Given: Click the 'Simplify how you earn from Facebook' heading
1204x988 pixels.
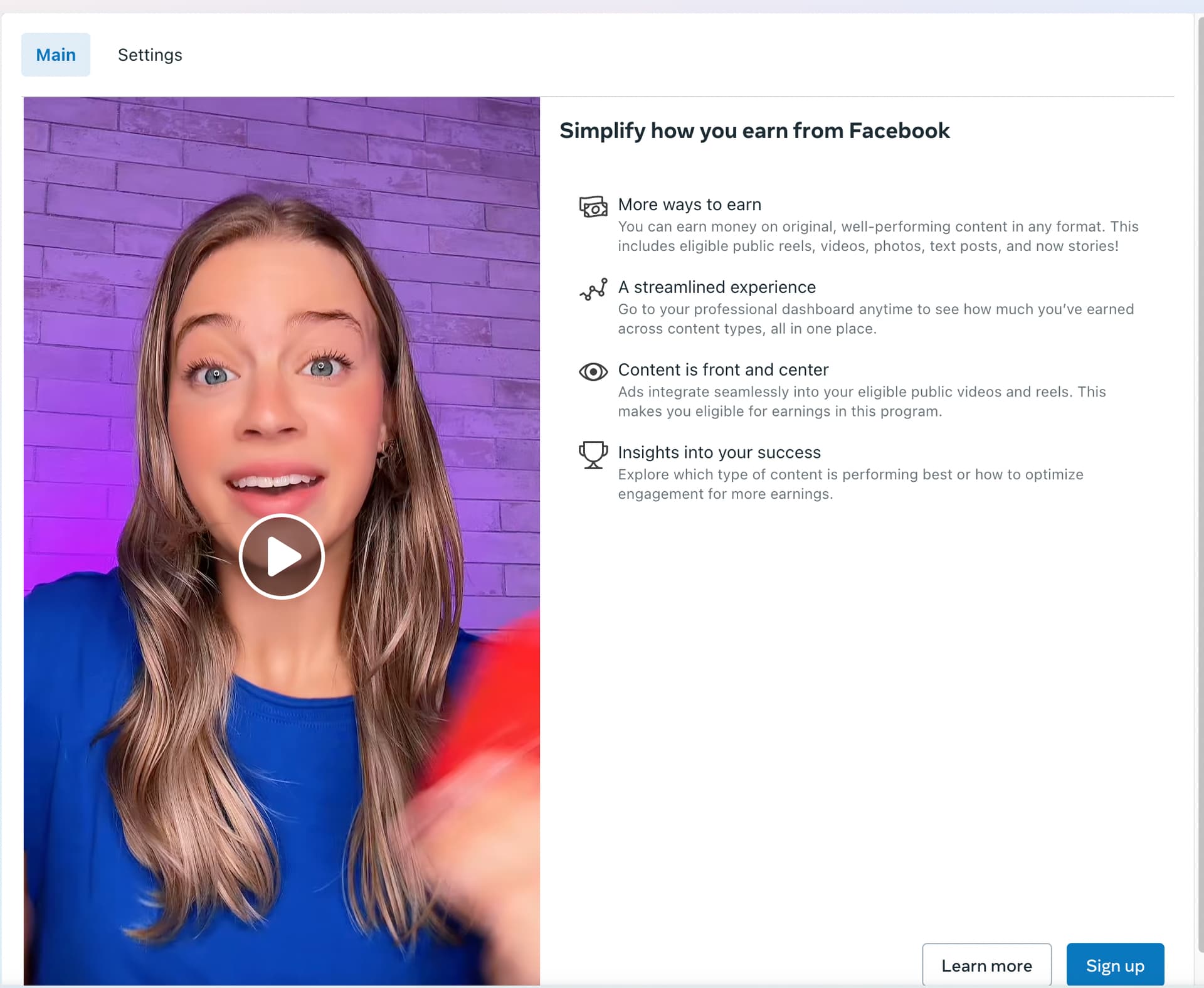Looking at the screenshot, I should [754, 130].
